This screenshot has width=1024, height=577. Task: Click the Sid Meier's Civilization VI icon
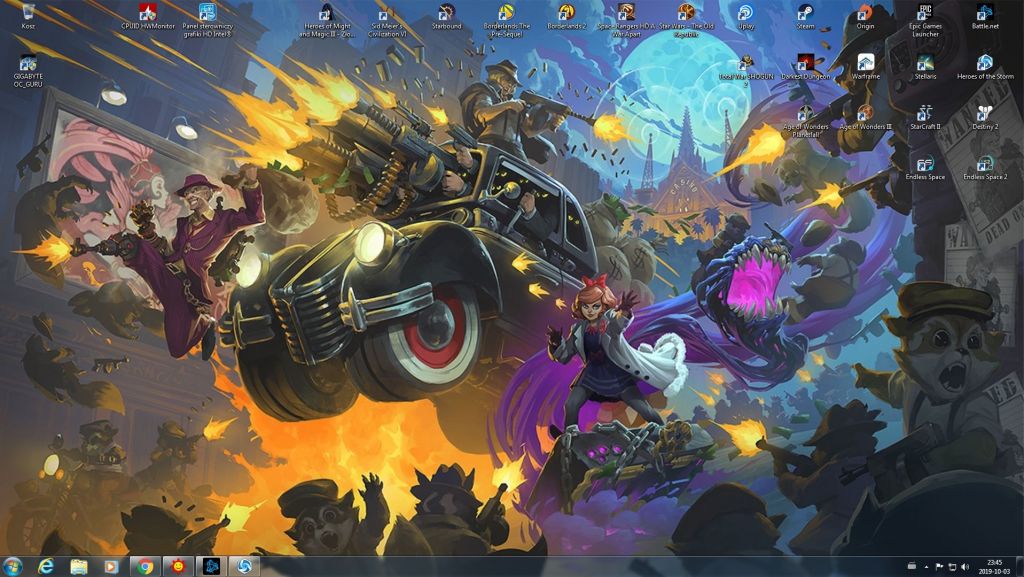click(x=387, y=20)
